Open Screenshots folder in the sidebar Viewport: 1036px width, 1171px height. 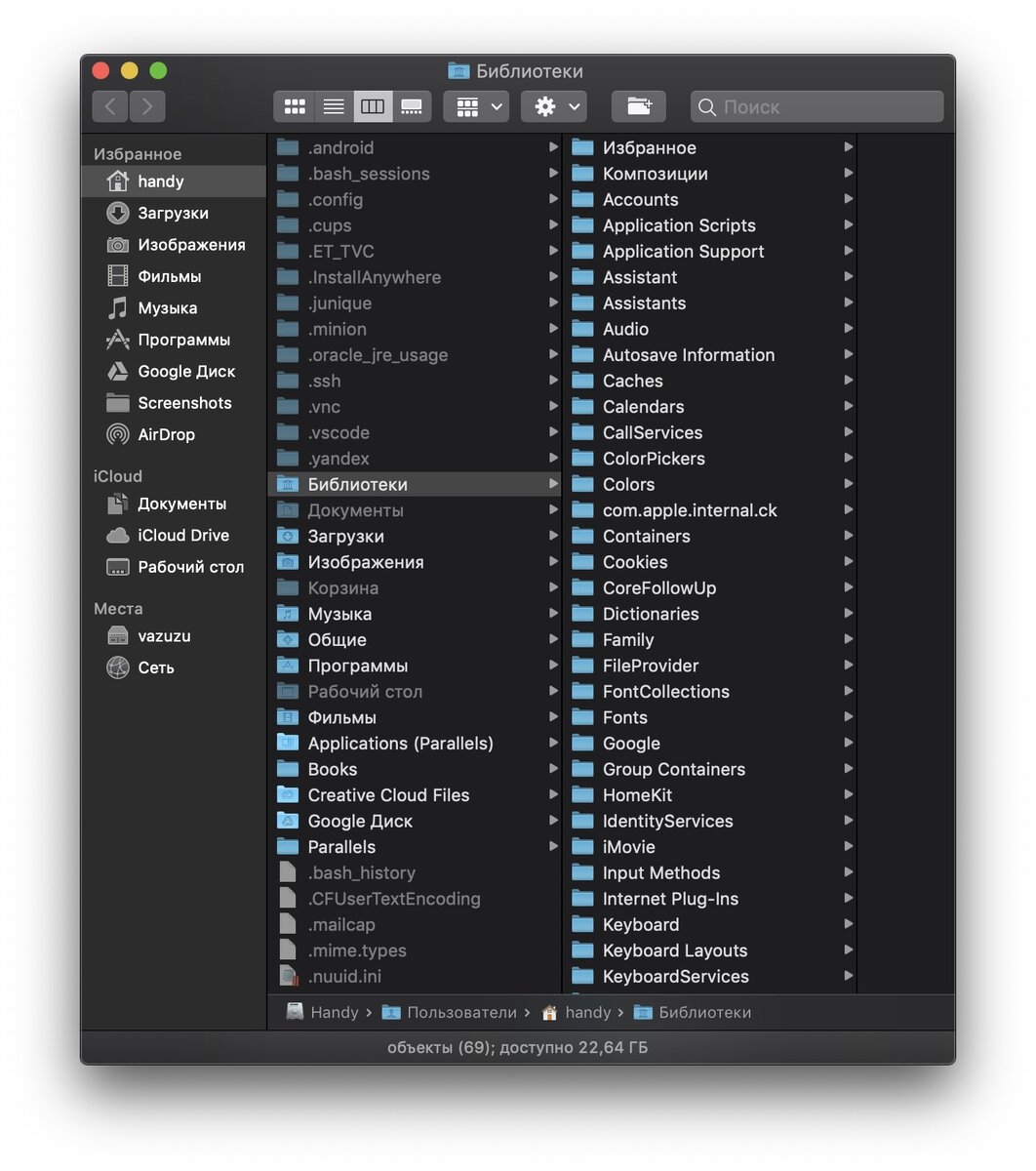[174, 403]
